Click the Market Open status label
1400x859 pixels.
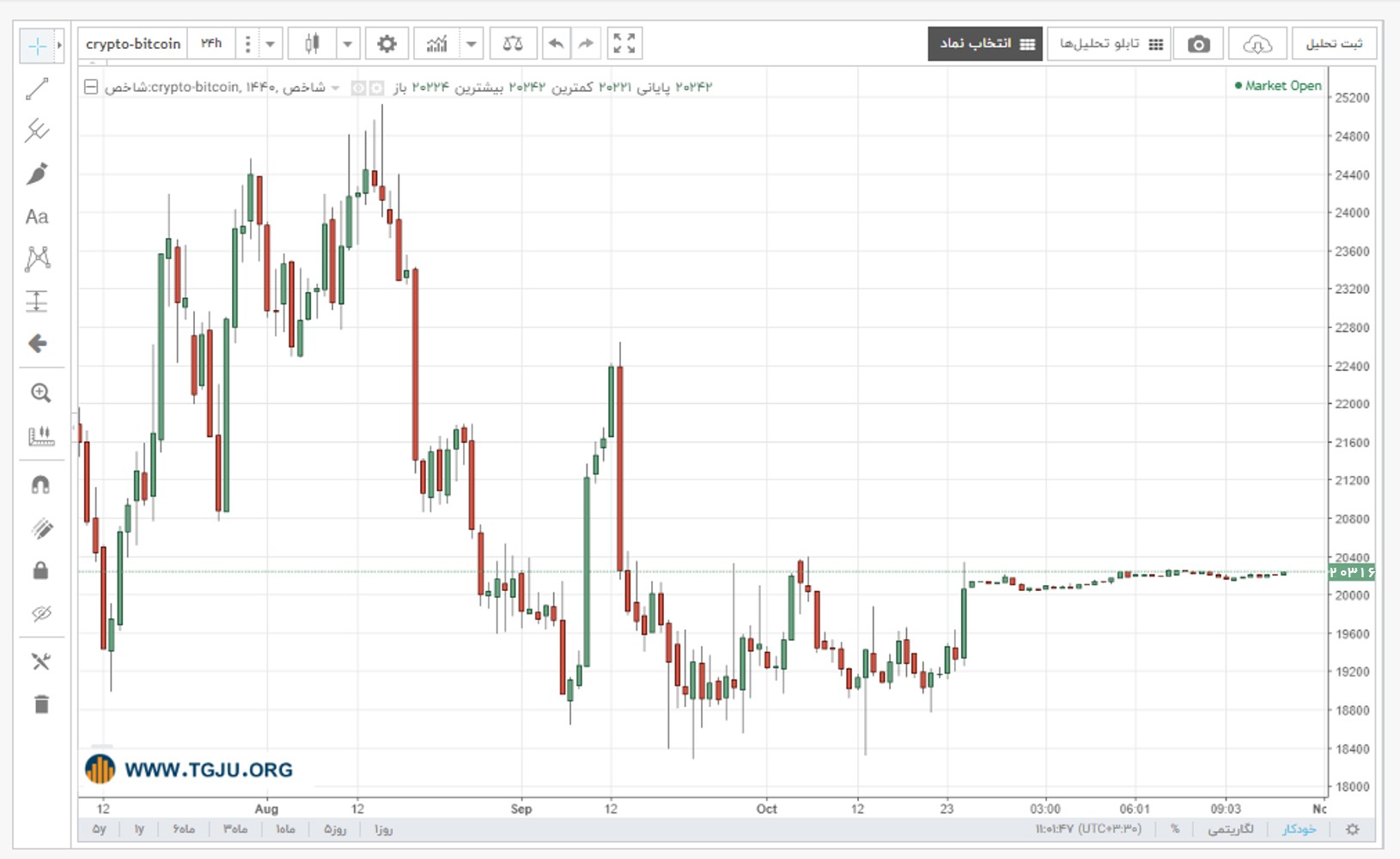click(x=1278, y=86)
